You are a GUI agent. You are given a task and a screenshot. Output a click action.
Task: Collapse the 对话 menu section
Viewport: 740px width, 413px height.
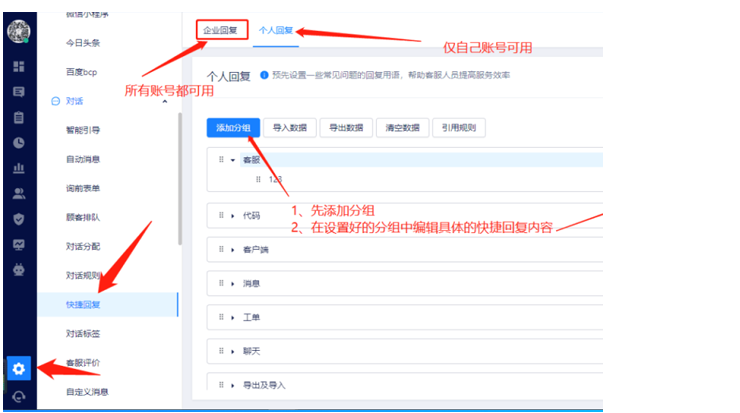click(164, 101)
